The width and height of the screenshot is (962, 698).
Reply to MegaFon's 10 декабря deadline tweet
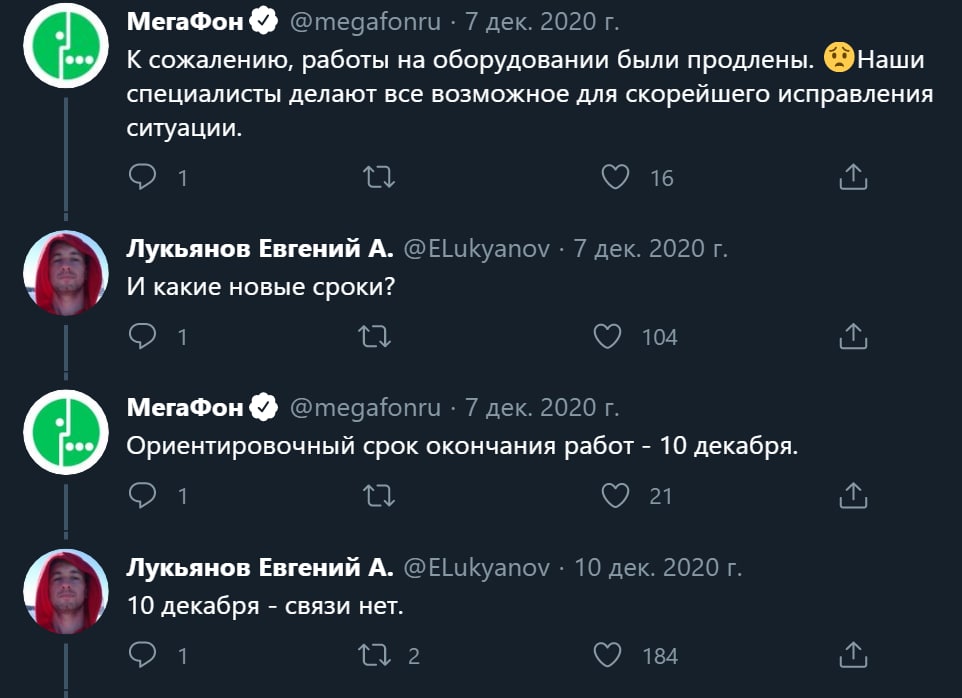point(143,495)
